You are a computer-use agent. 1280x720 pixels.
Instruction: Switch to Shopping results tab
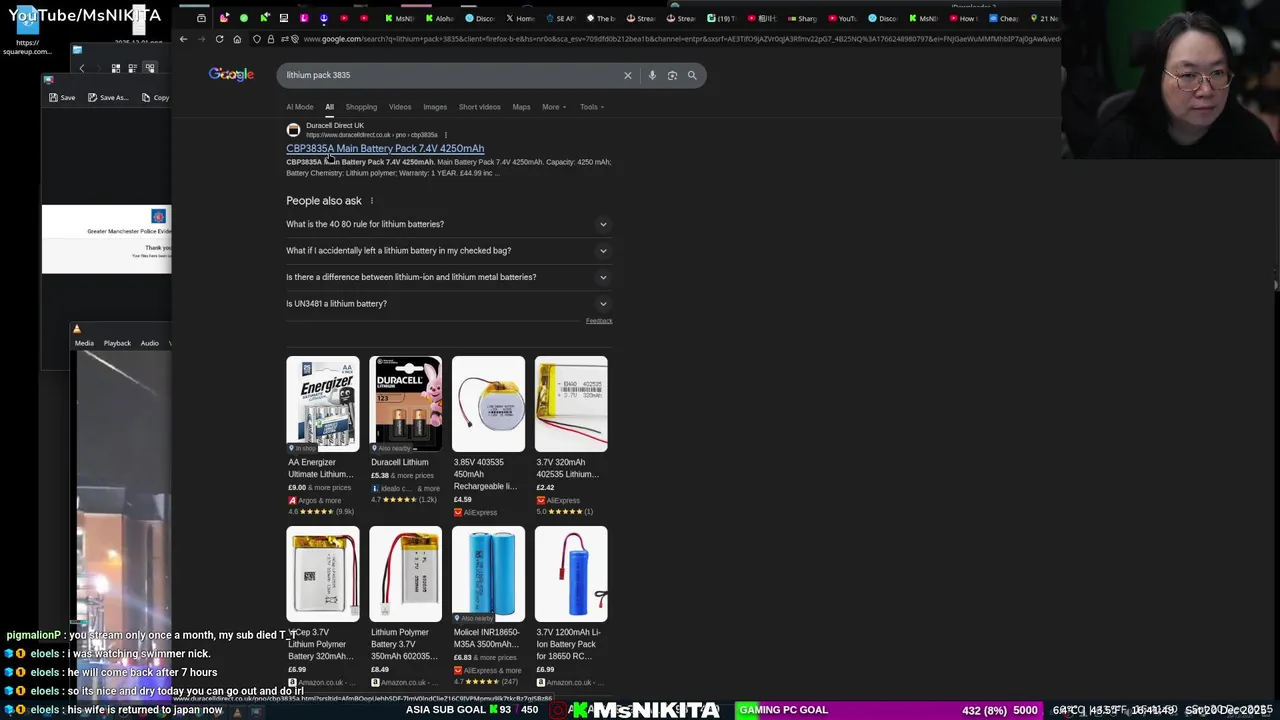[x=361, y=107]
